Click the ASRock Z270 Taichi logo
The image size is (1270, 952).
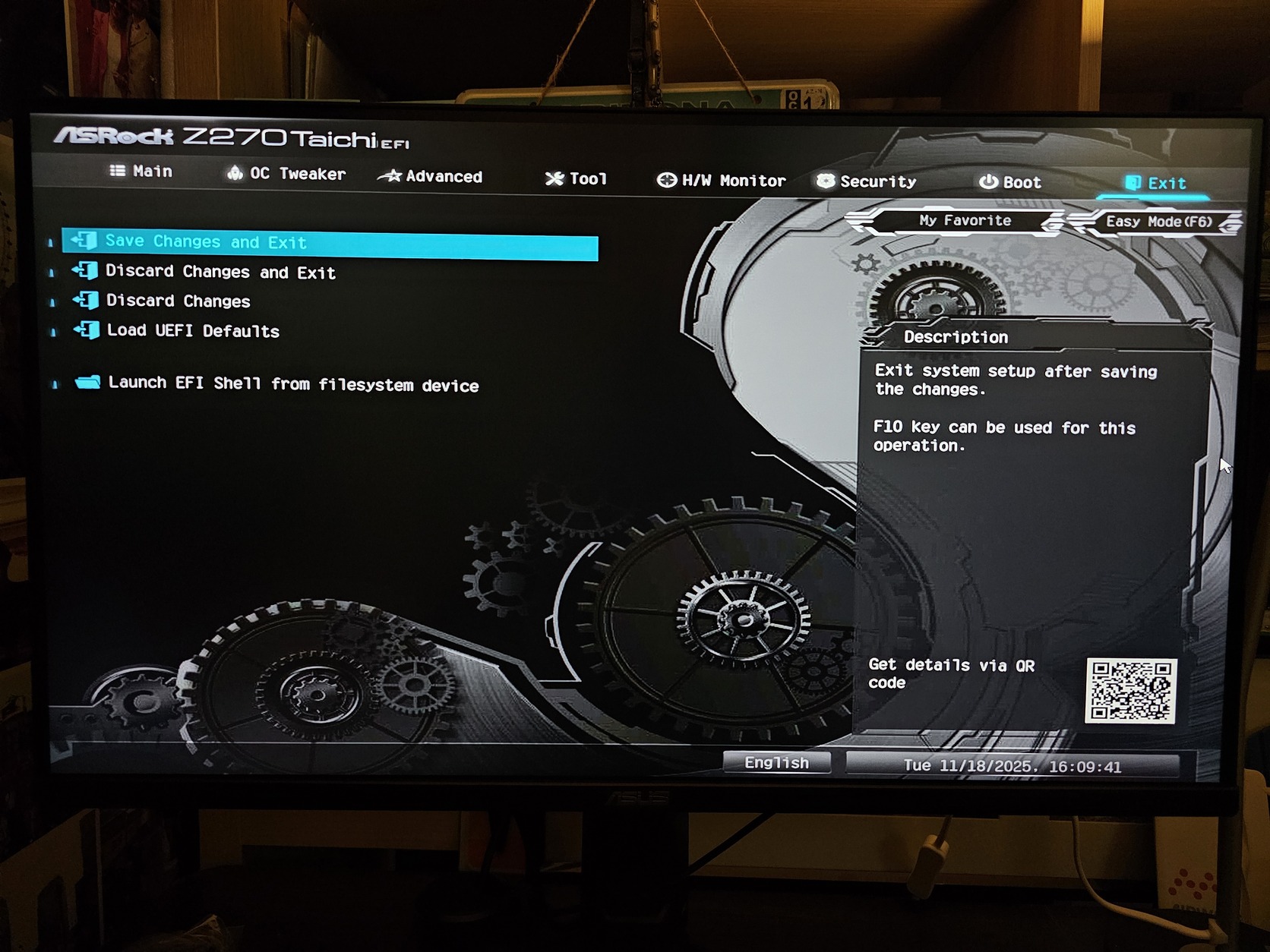click(232, 137)
